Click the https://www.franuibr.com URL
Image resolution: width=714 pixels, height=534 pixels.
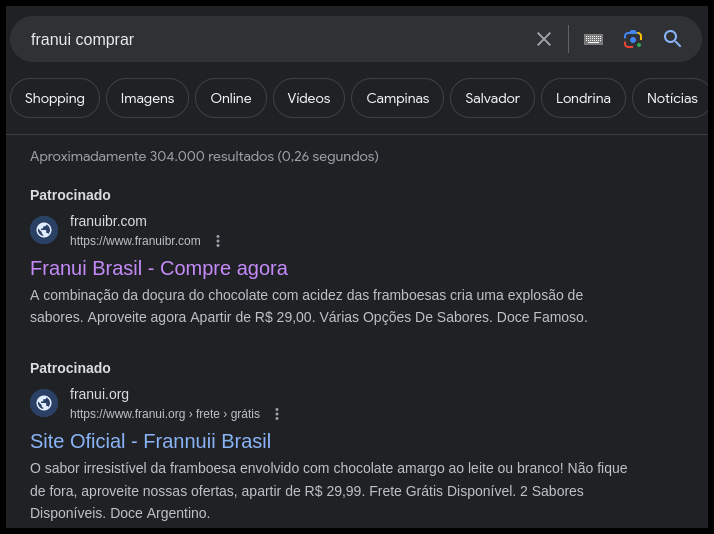coord(135,241)
